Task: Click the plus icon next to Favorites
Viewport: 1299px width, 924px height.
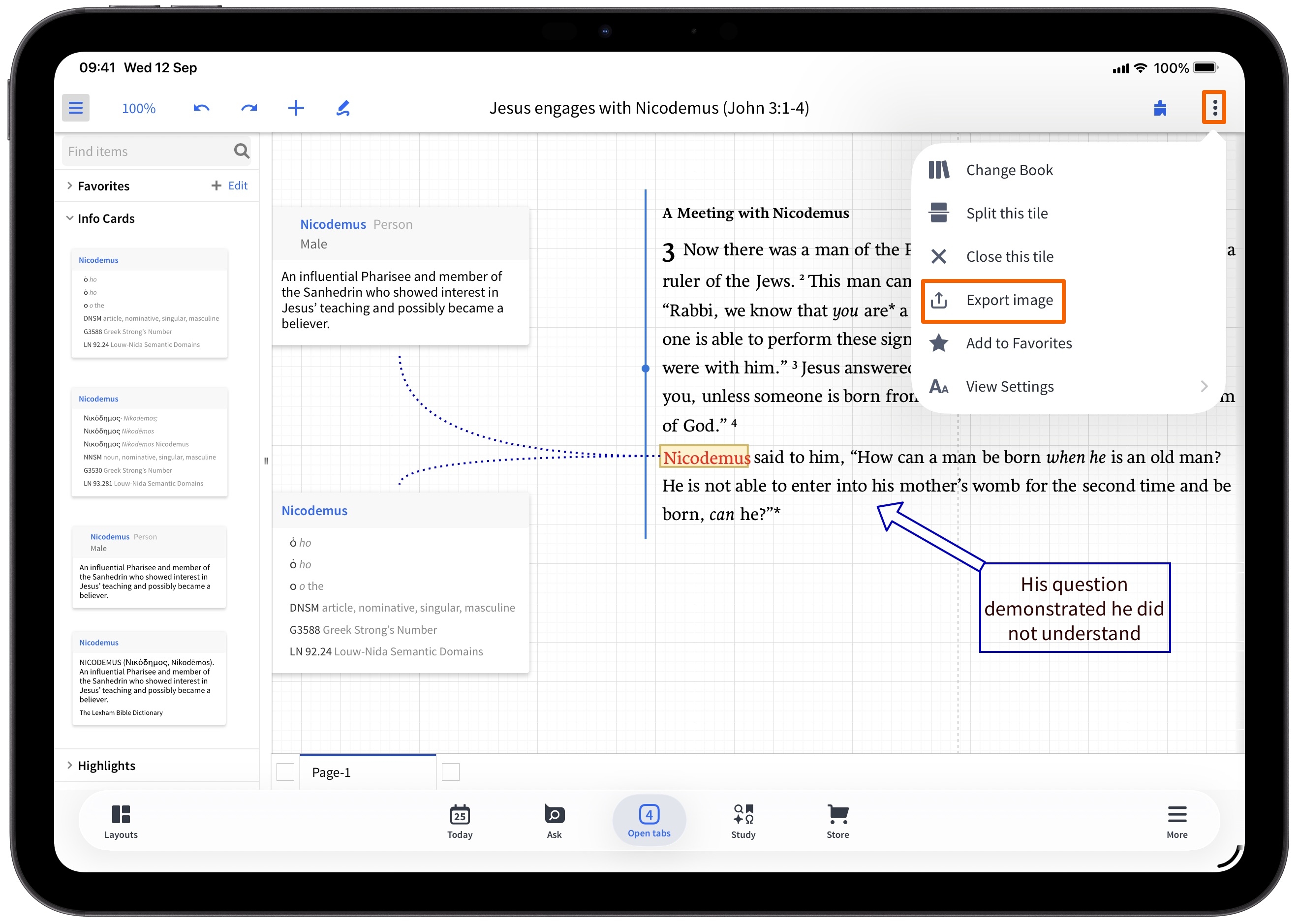Action: [216, 185]
